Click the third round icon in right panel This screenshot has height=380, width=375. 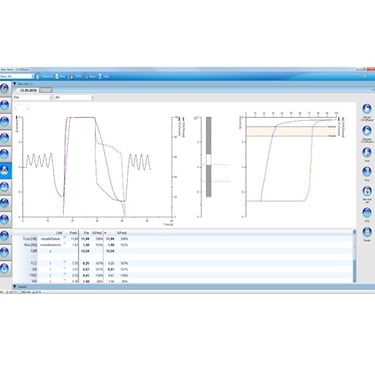367,153
